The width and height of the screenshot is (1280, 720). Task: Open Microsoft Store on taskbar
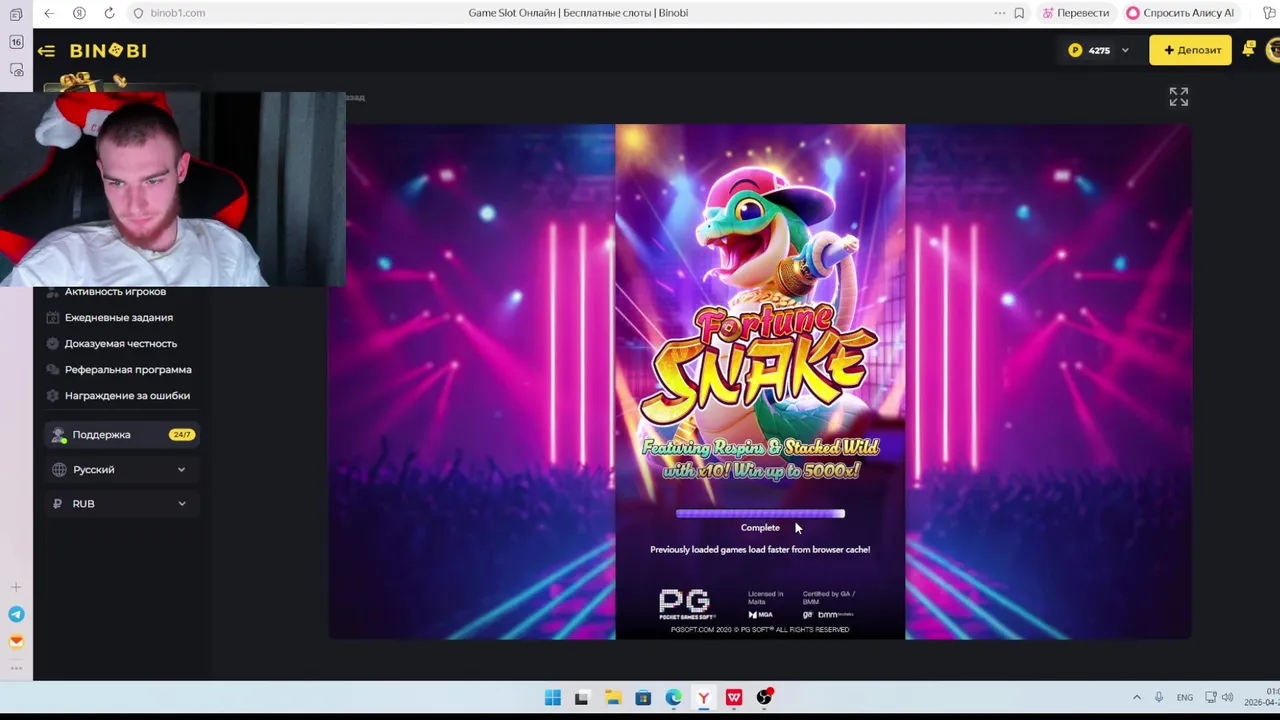643,698
